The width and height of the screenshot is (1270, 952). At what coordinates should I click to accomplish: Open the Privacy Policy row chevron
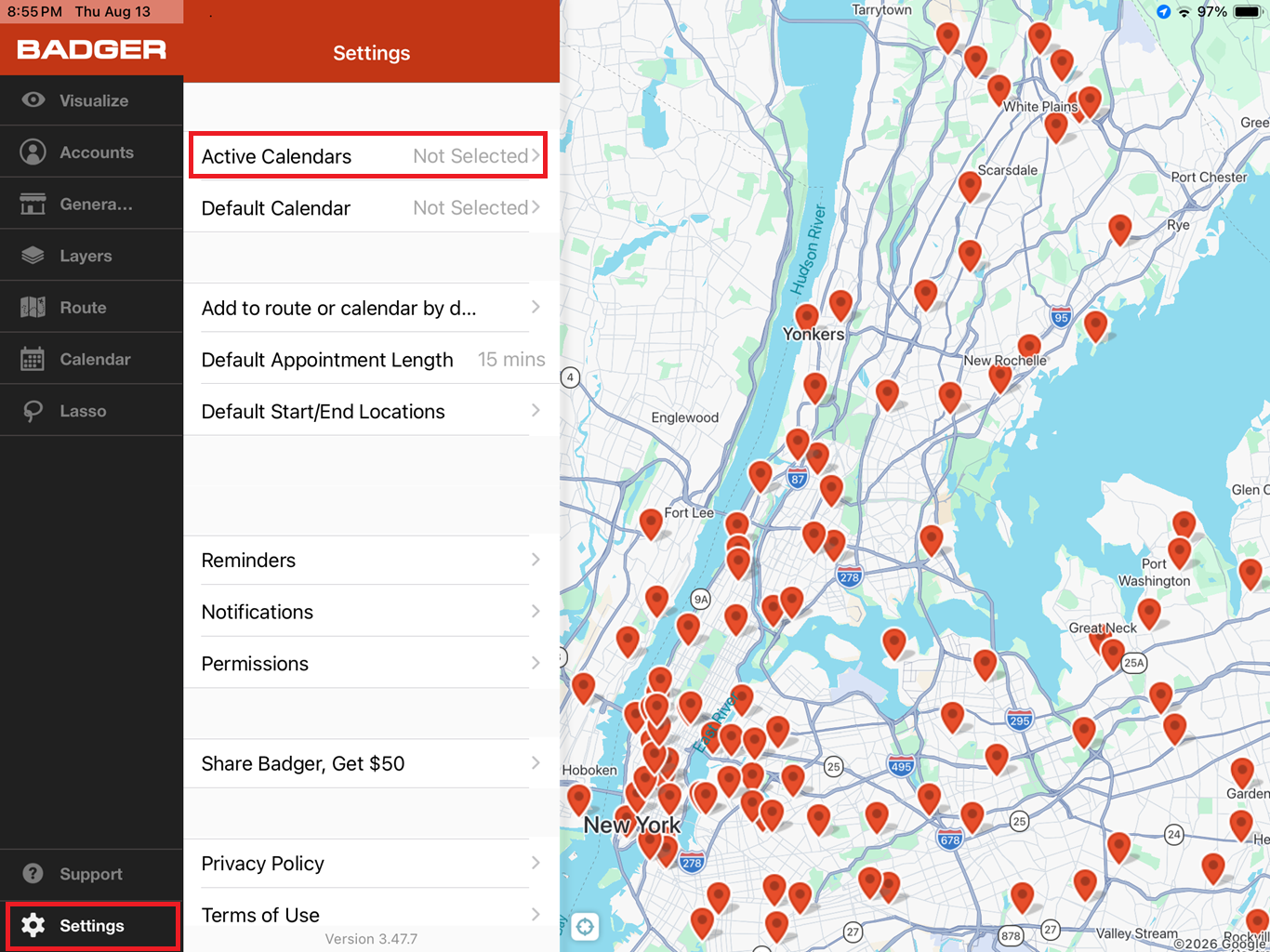[536, 863]
